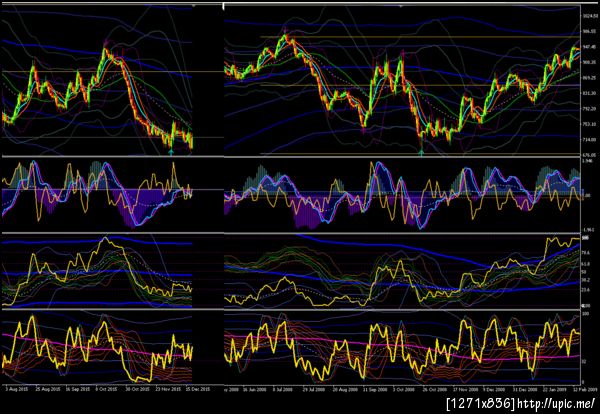Click the 869.25 price scale value

point(590,78)
